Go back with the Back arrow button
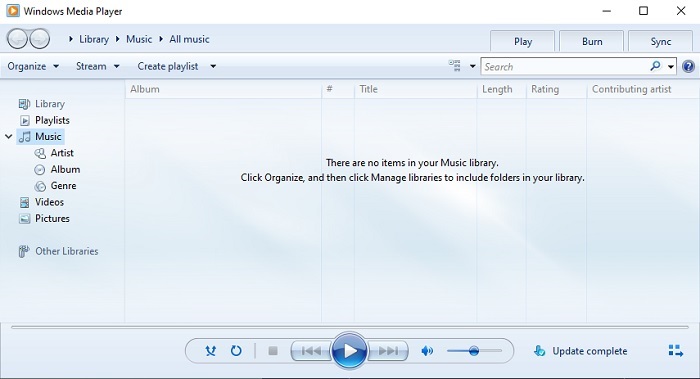700x379 pixels. coord(18,39)
